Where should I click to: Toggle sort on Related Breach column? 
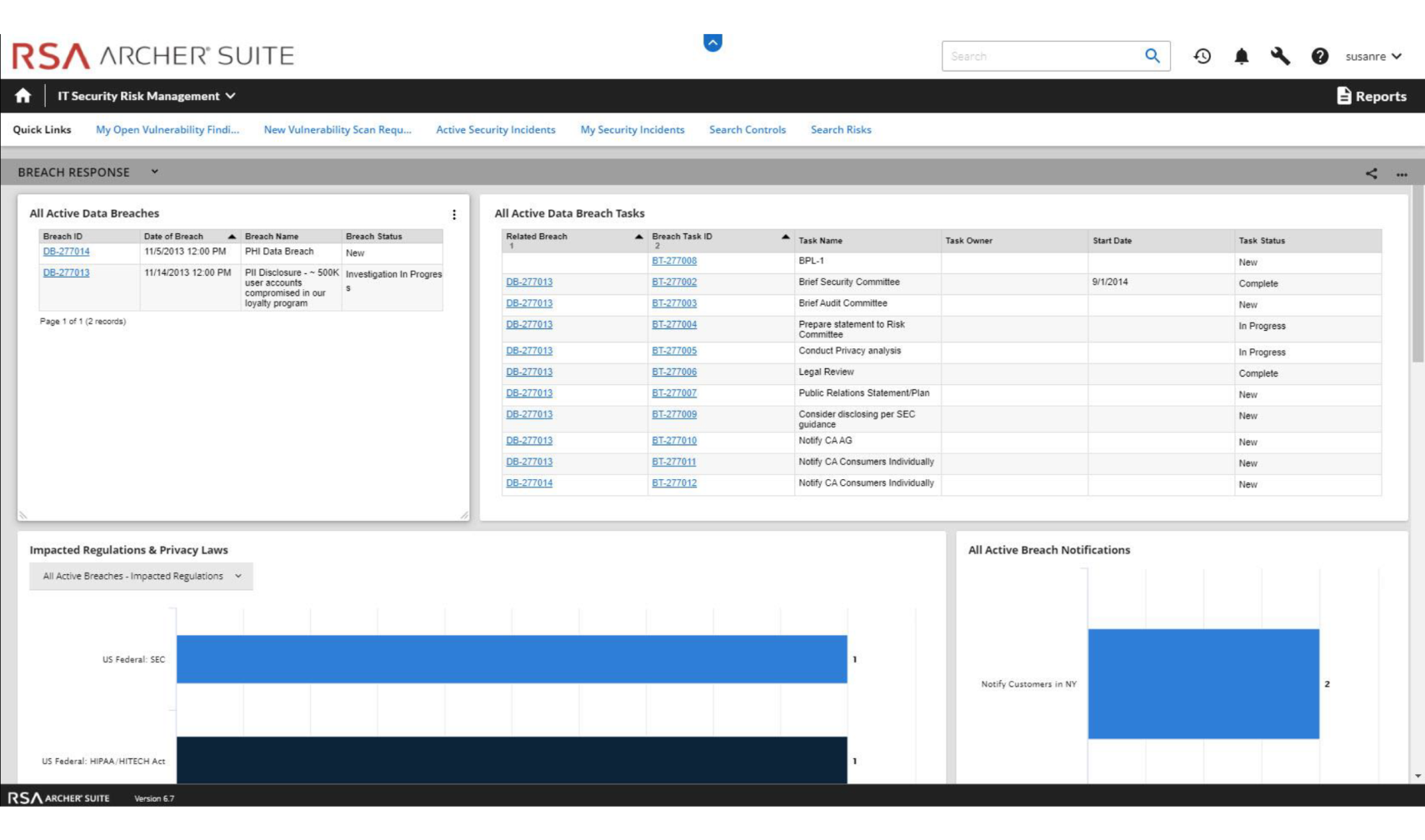pyautogui.click(x=640, y=236)
